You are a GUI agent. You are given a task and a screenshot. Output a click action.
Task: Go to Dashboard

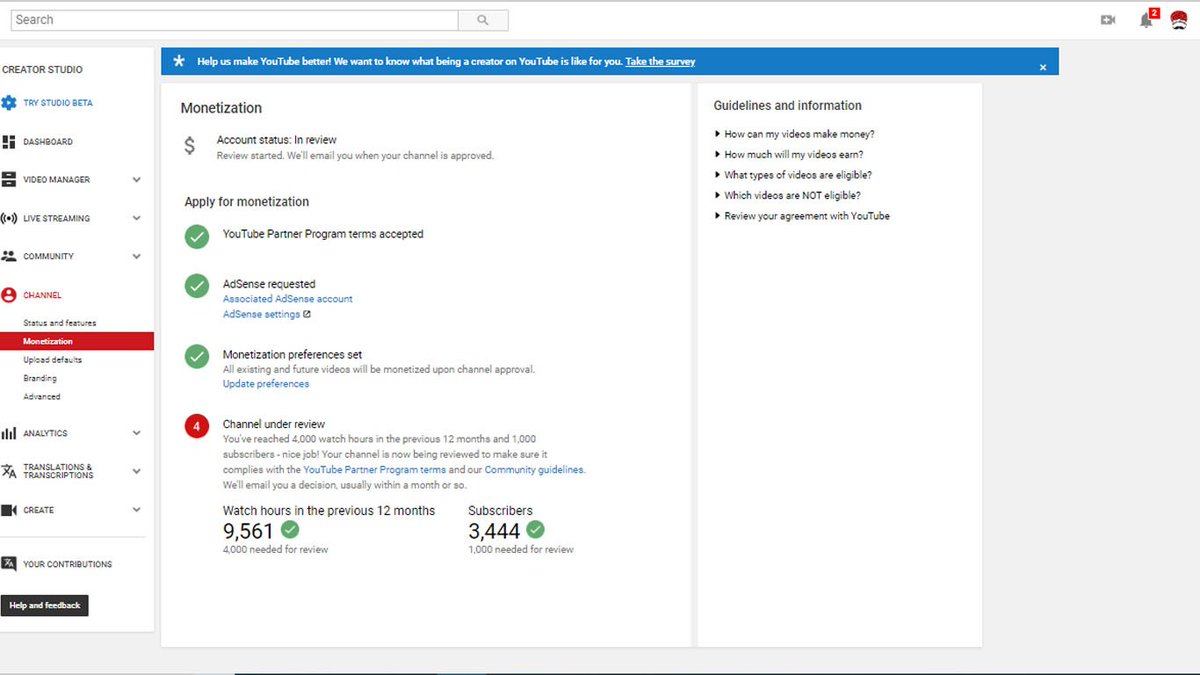[x=48, y=142]
